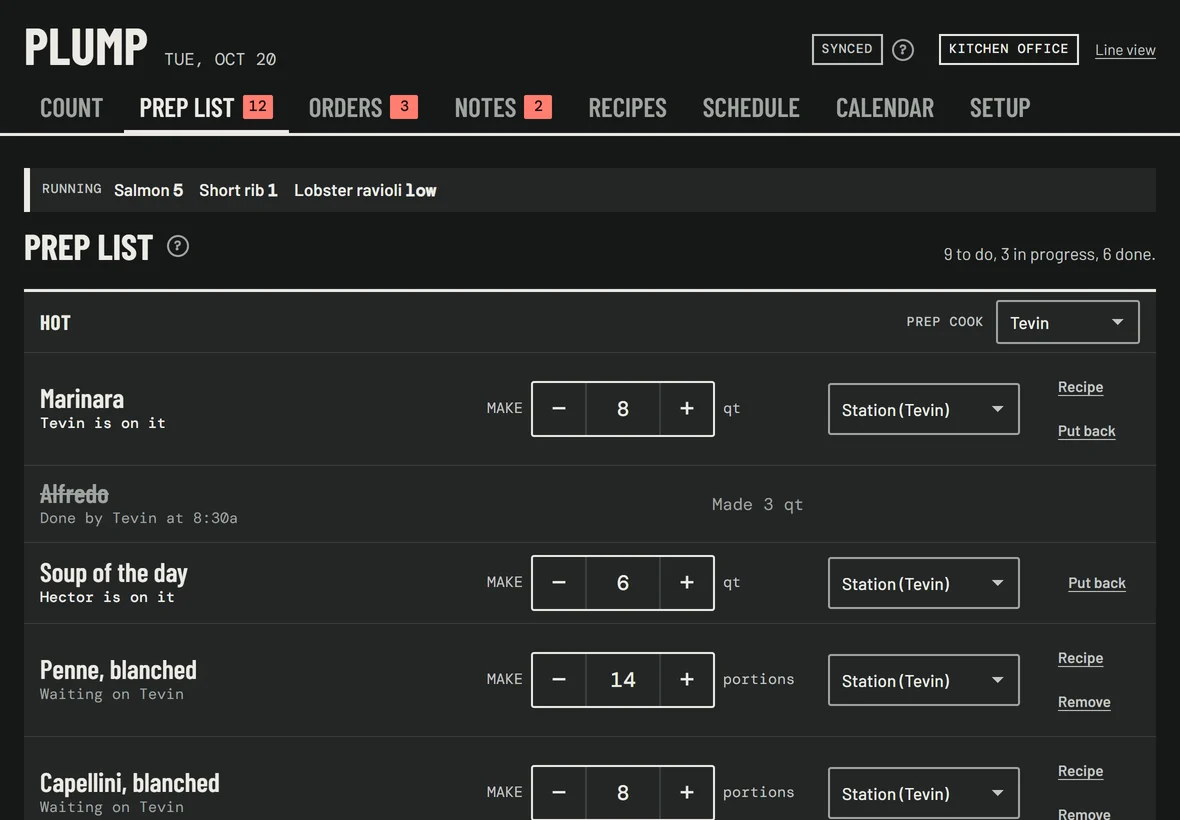Image resolution: width=1180 pixels, height=820 pixels.
Task: Click the Kitchen Office button
Action: (x=1008, y=49)
